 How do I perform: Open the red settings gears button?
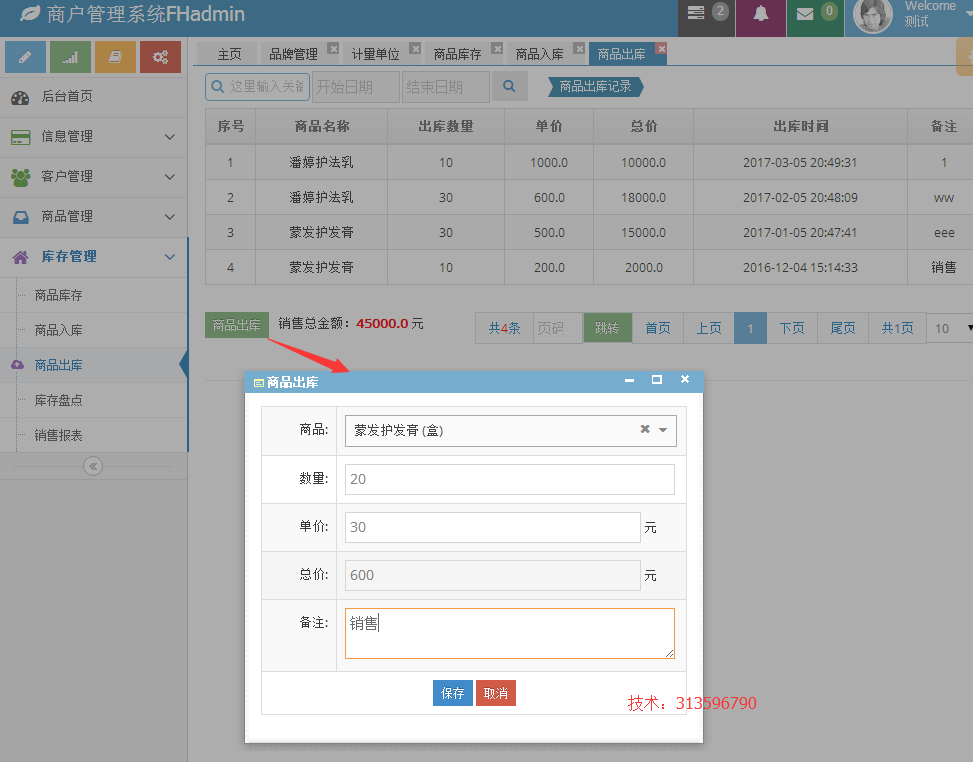[160, 57]
